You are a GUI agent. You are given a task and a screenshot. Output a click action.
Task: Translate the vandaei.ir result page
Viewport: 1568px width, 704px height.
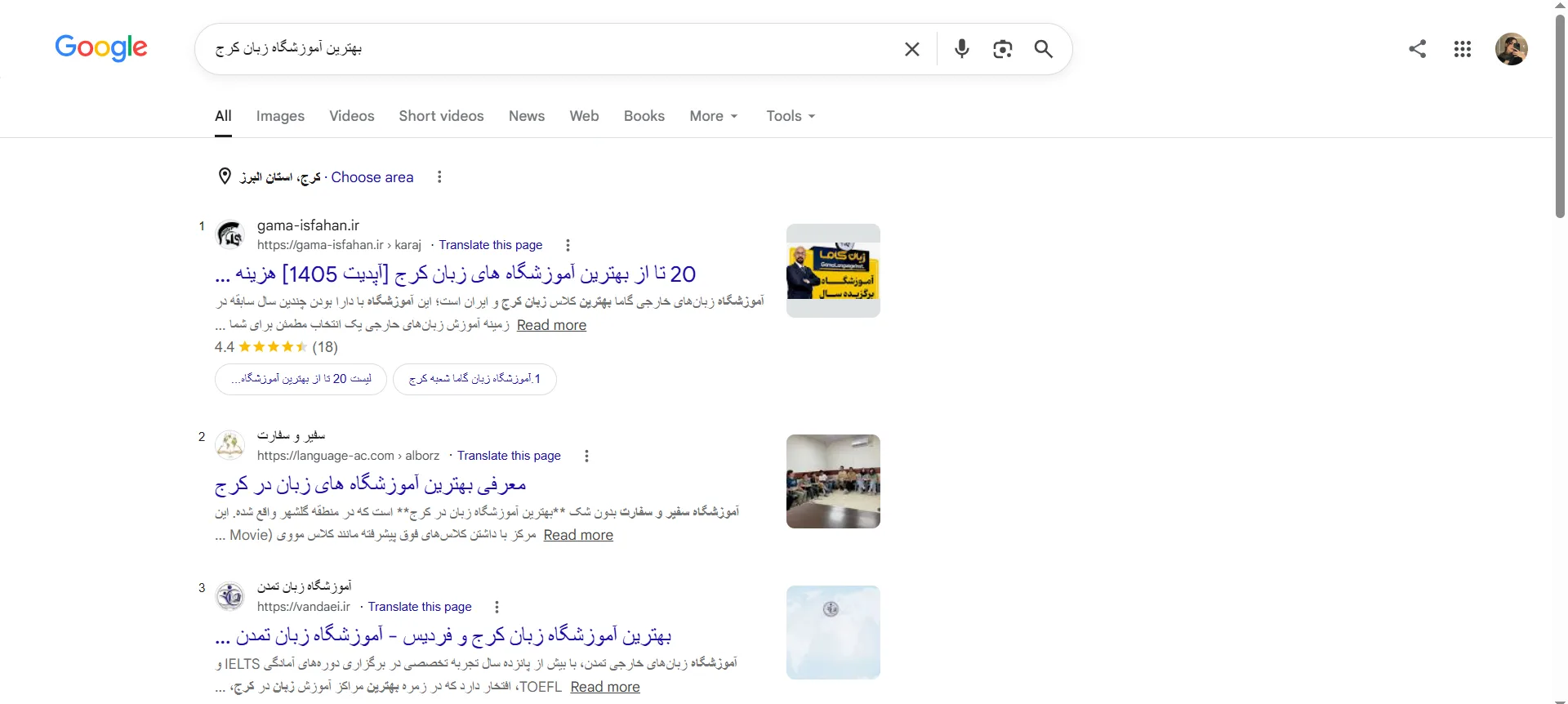coord(420,607)
